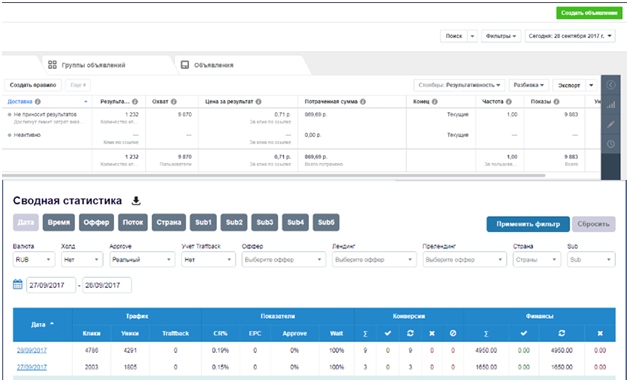Open the Валюта RUB dropdown
The height and width of the screenshot is (382, 629).
pos(34,260)
